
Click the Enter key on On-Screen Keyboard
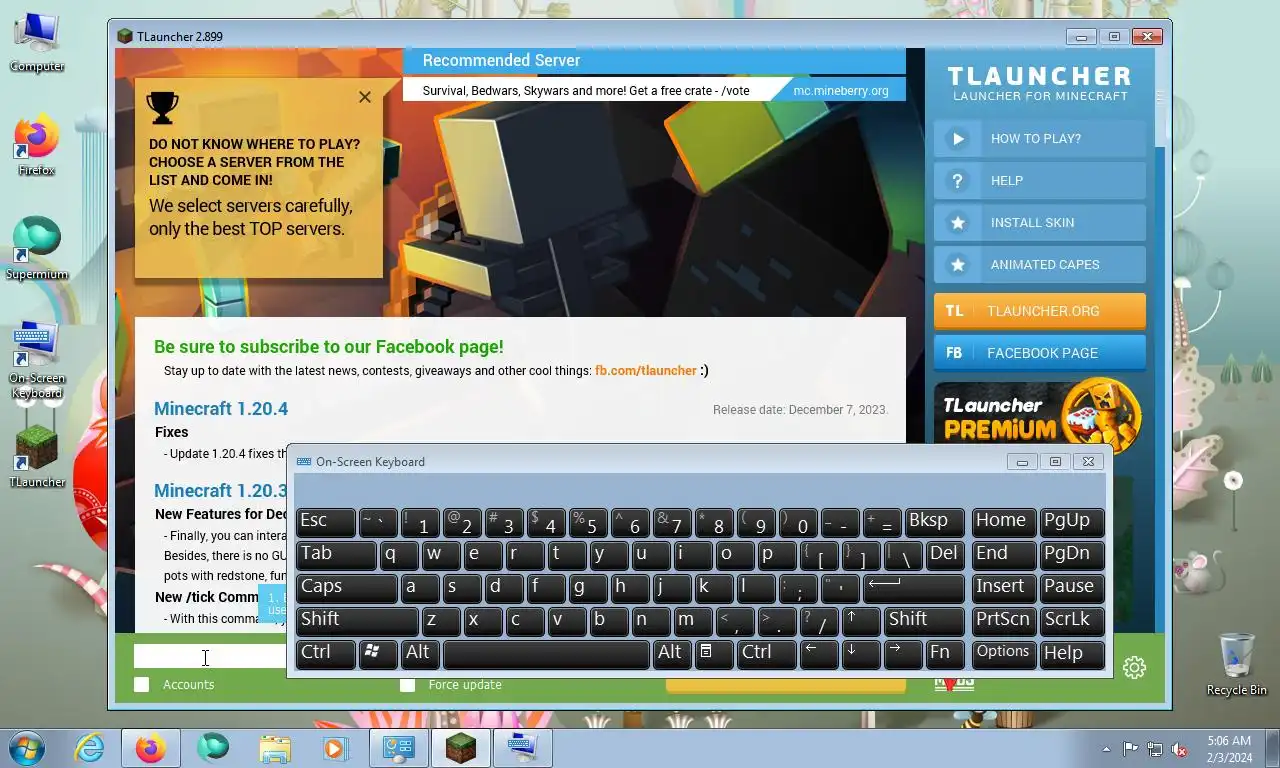point(914,588)
